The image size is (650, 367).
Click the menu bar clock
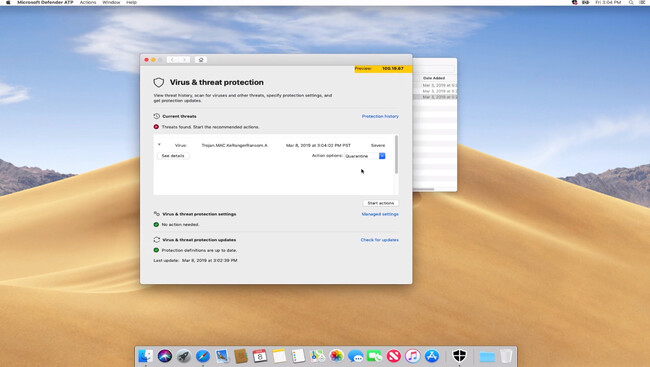(608, 2)
